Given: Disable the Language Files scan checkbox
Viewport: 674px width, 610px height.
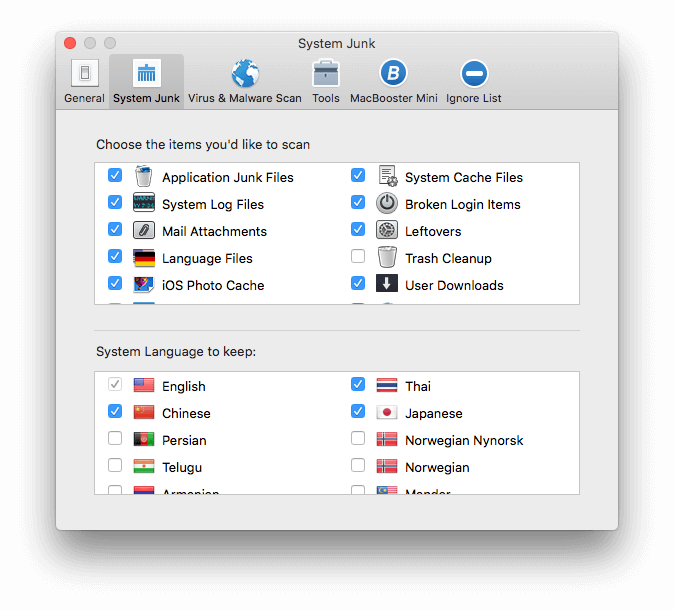Looking at the screenshot, I should pos(115,257).
